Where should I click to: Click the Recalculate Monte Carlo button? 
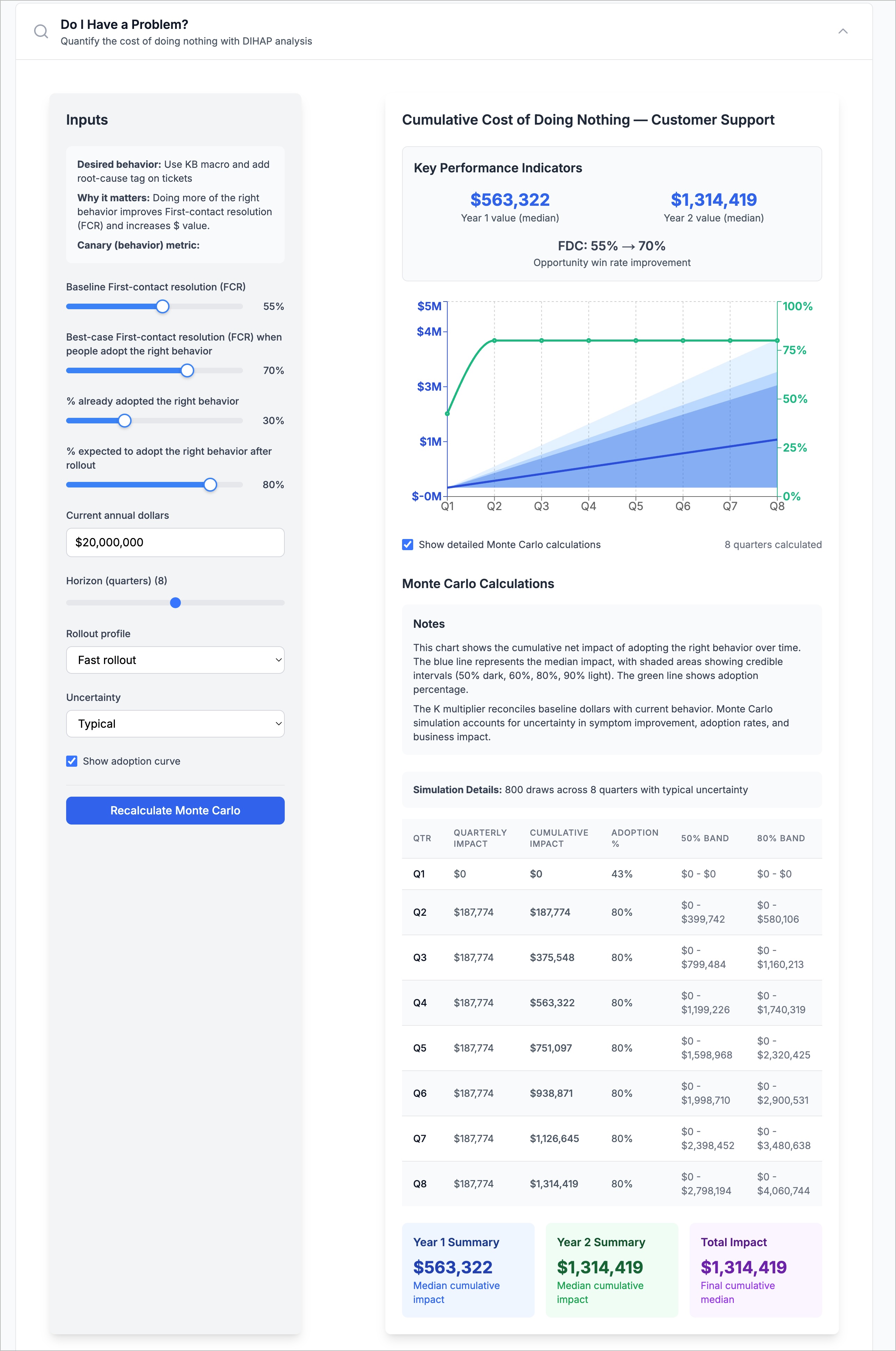pyautogui.click(x=175, y=810)
